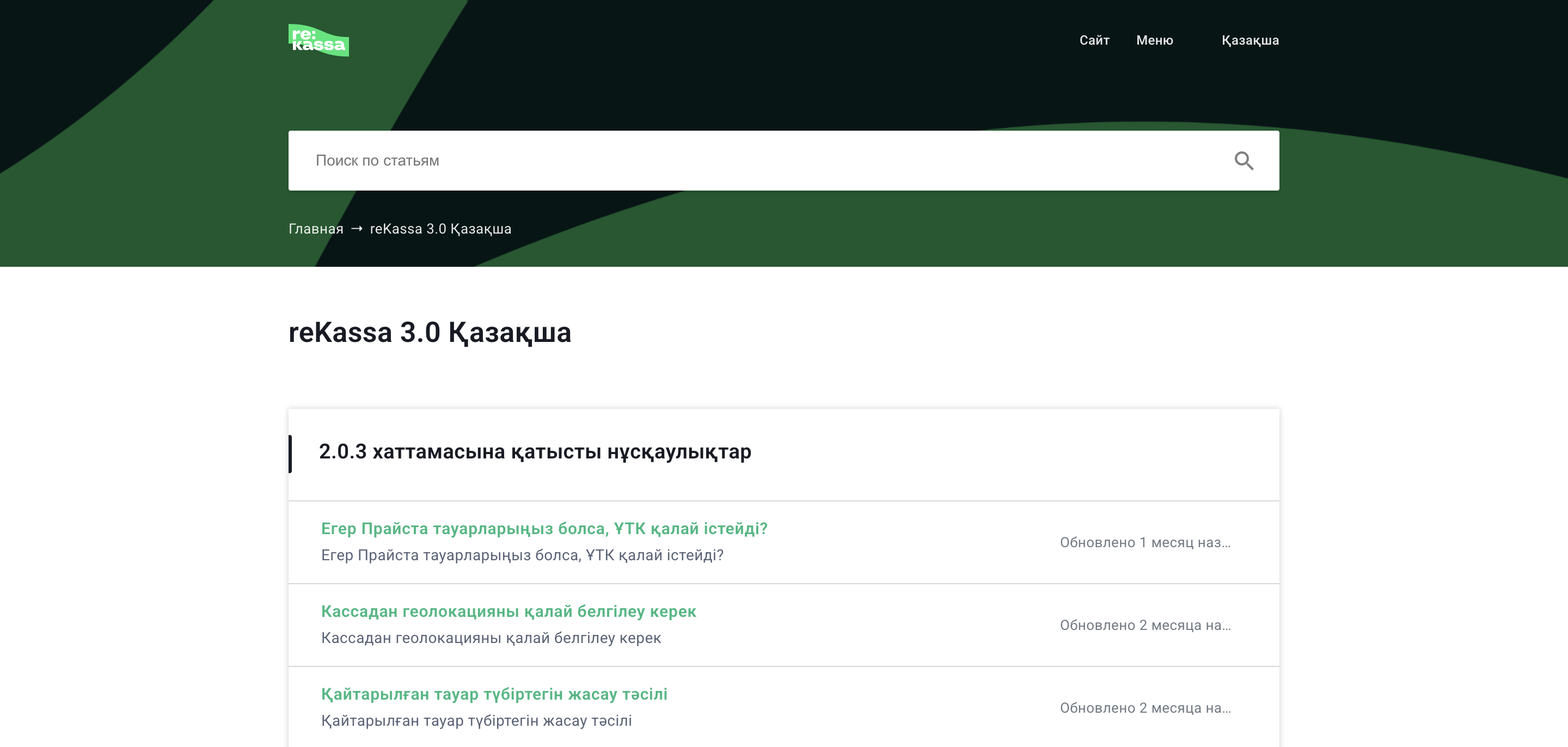Click the reKassa logo
Viewport: 1568px width, 747px height.
318,40
